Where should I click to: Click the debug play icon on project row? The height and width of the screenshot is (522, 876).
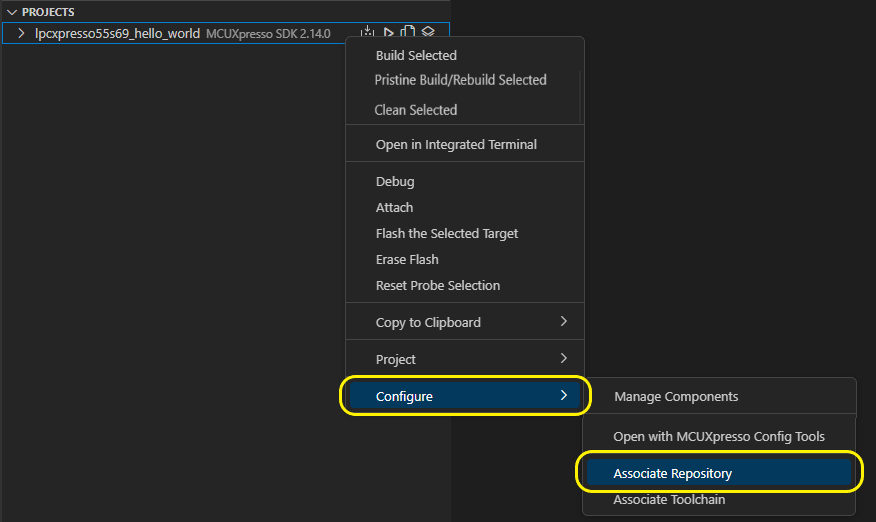[388, 32]
